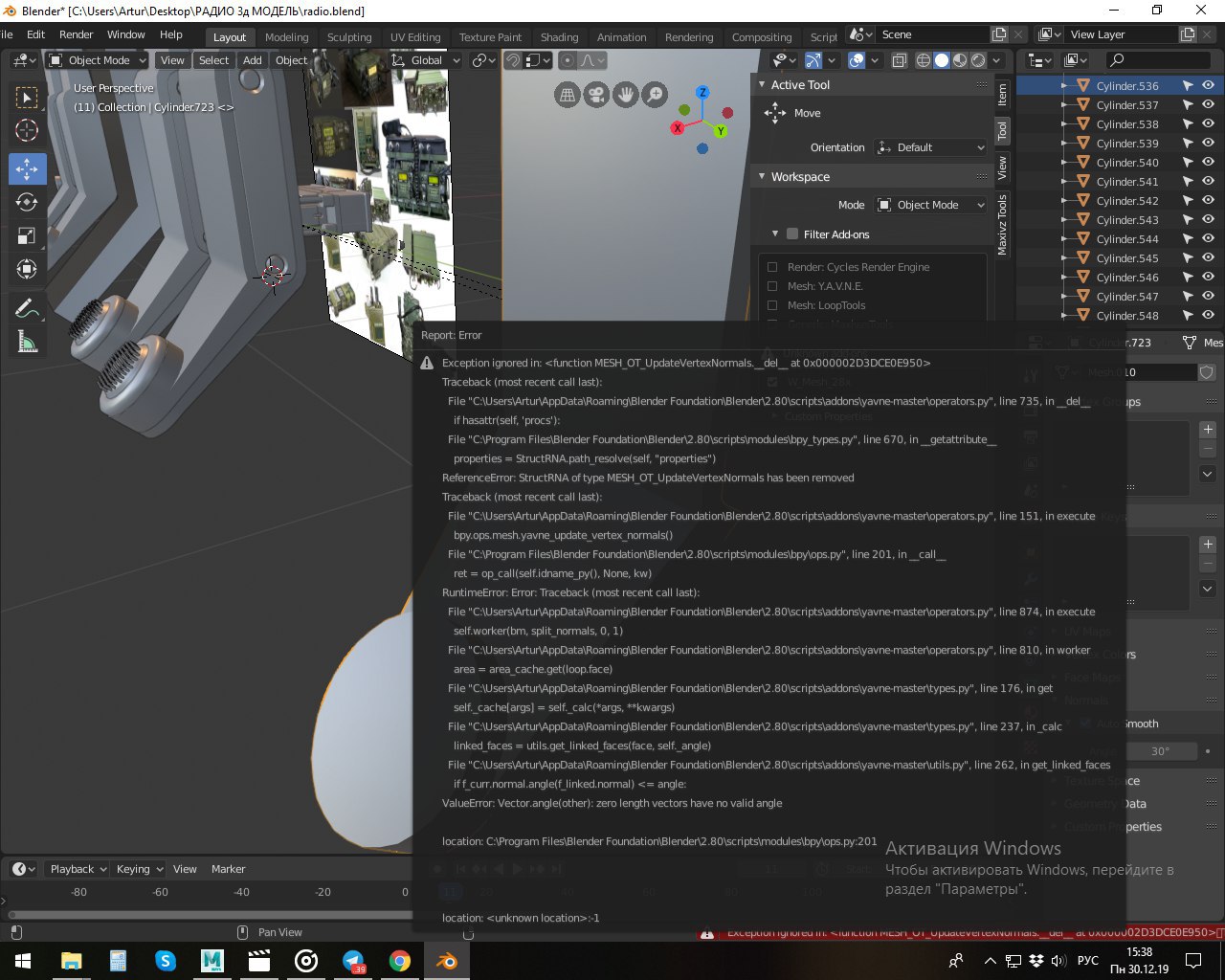The image size is (1225, 980).
Task: Select the 3D Cursor tool
Action: coord(27,130)
